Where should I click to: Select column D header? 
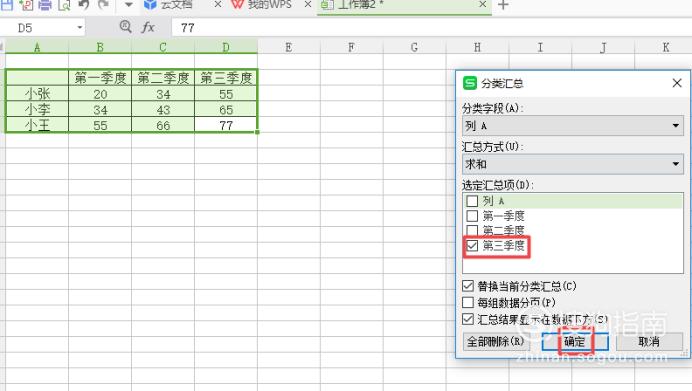point(226,47)
